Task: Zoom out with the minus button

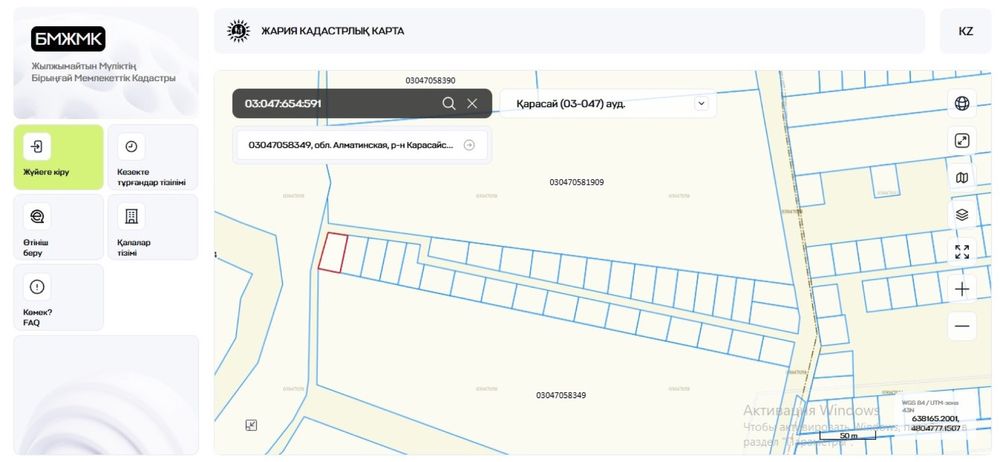Action: tap(962, 326)
